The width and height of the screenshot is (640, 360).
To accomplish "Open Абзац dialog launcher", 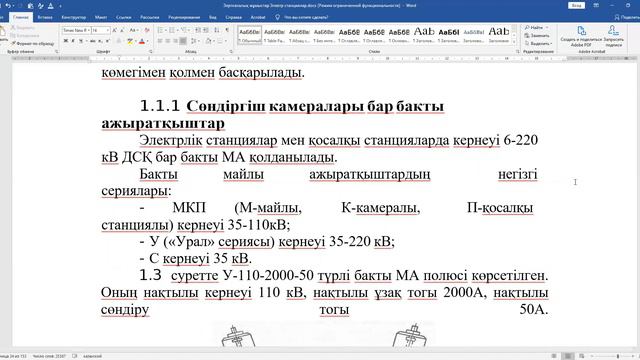I will point(231,52).
